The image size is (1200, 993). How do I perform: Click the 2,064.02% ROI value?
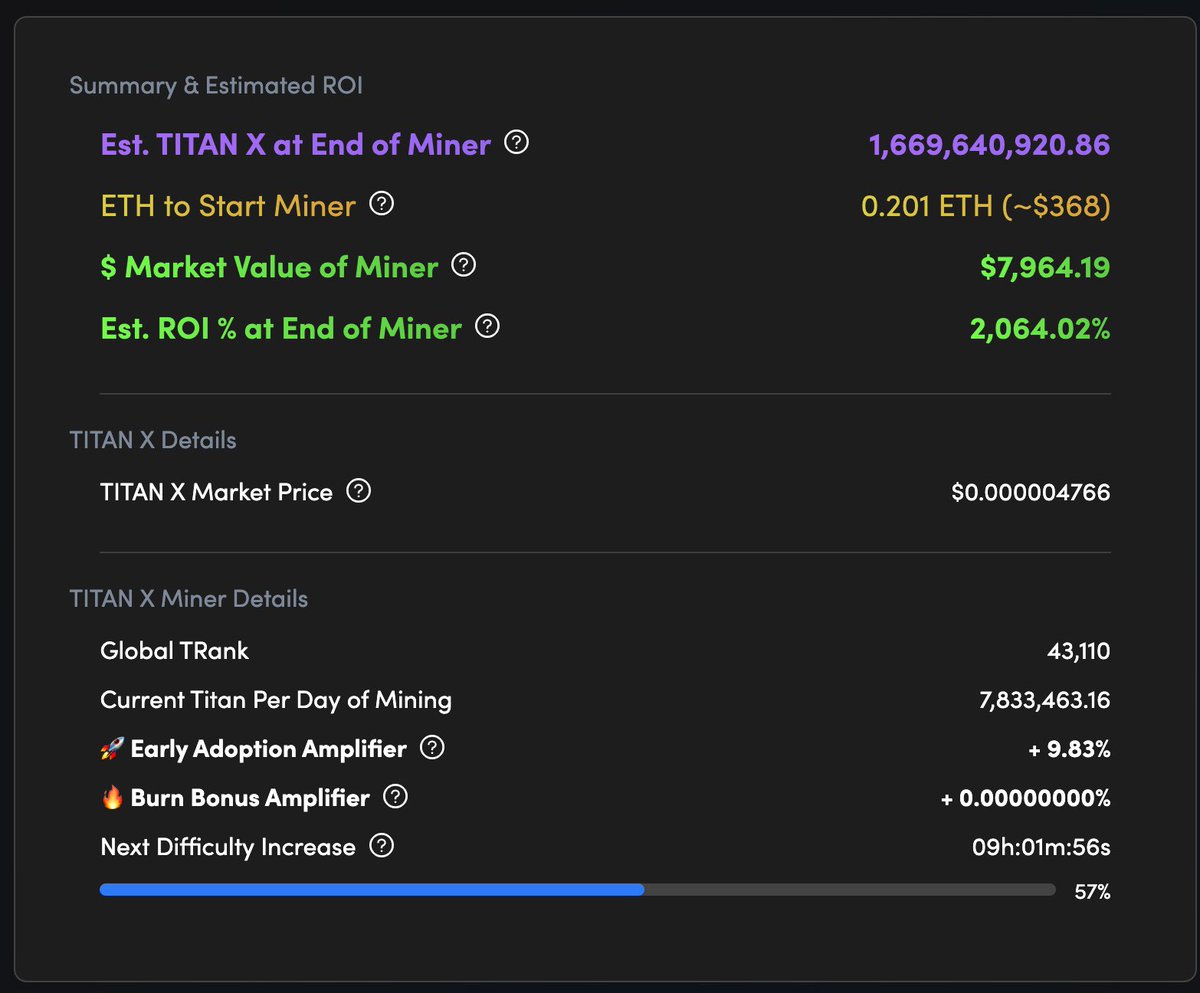click(x=1040, y=329)
